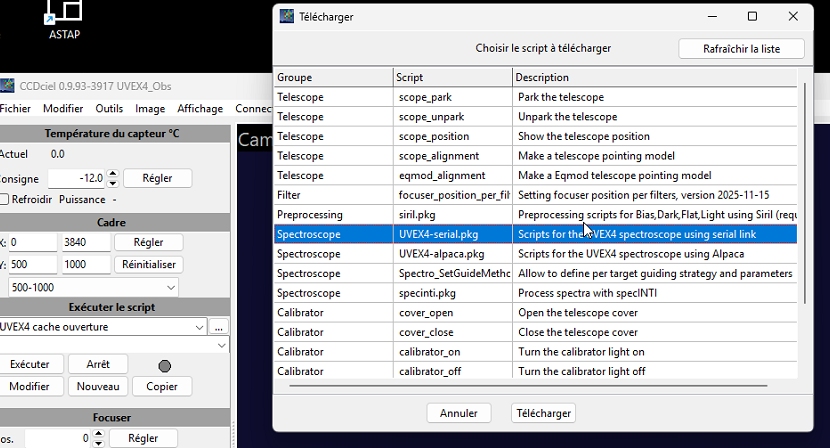Image resolution: width=830 pixels, height=448 pixels.
Task: Click the browse script '...' button
Action: click(x=219, y=327)
